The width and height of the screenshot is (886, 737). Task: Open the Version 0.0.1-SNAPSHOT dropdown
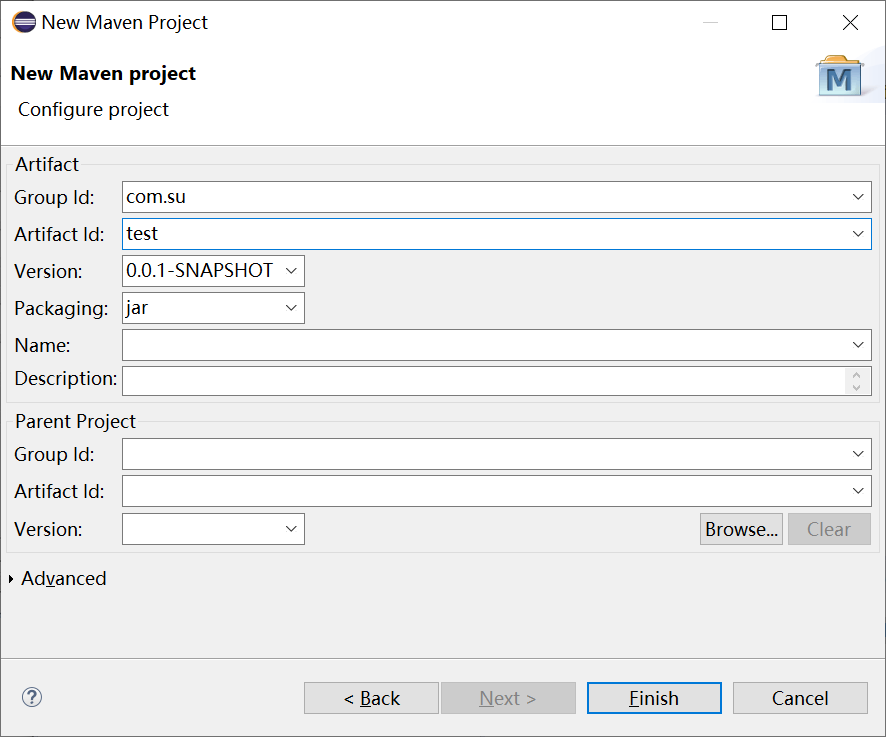[291, 271]
